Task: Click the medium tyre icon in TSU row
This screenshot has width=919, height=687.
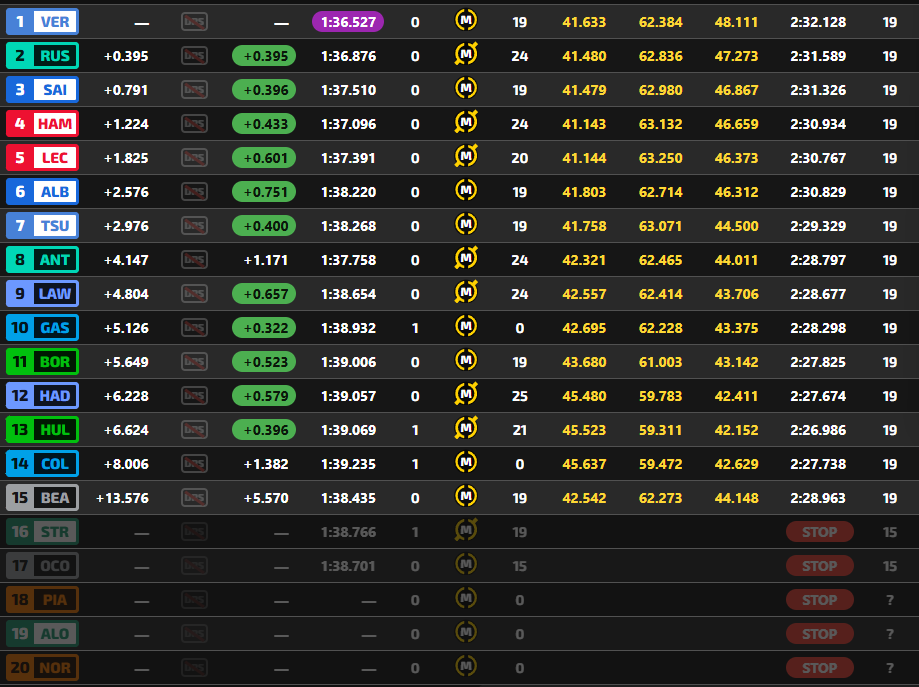Action: (466, 225)
